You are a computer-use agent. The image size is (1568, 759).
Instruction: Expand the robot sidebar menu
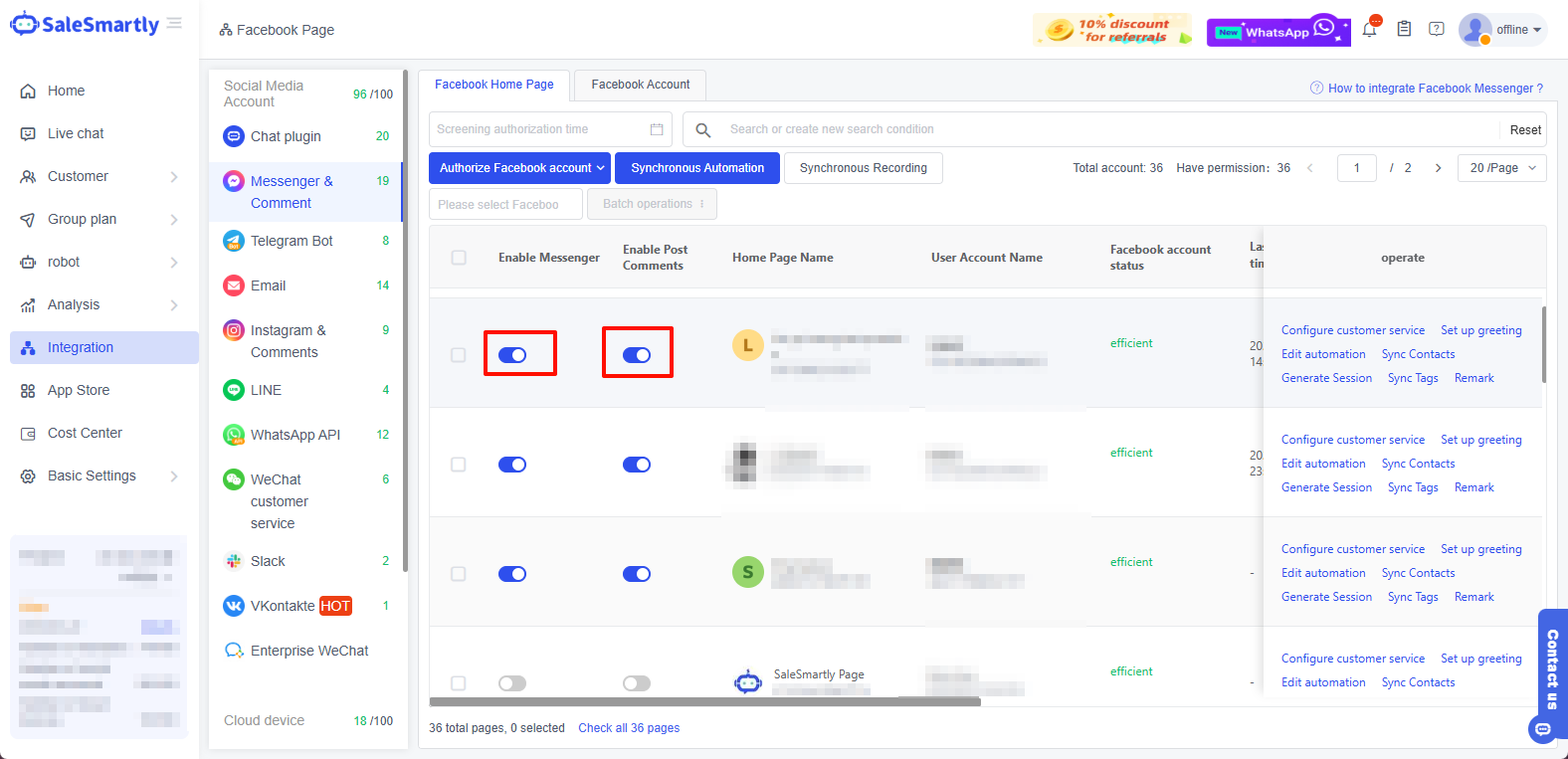174,262
